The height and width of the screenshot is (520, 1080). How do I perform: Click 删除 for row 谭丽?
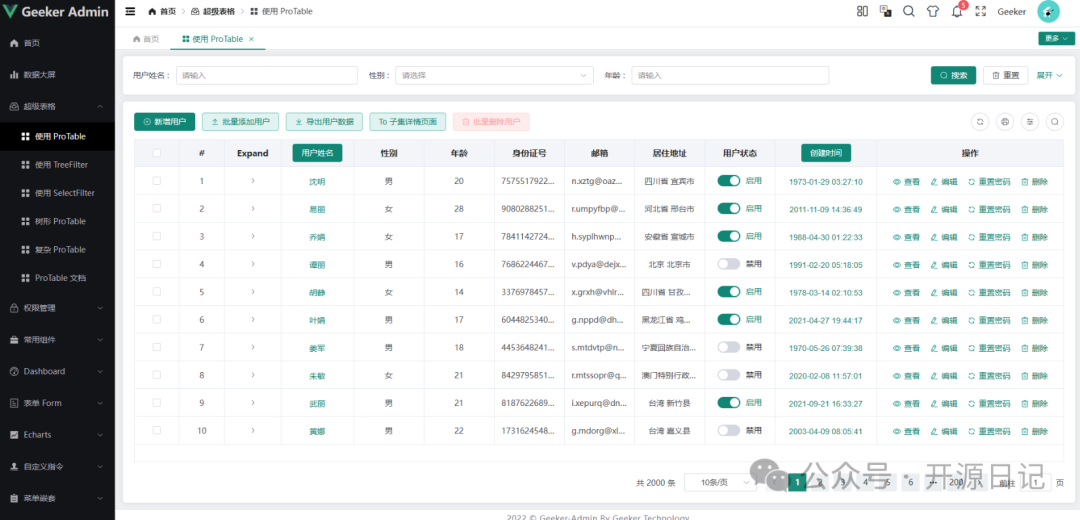(x=1035, y=264)
